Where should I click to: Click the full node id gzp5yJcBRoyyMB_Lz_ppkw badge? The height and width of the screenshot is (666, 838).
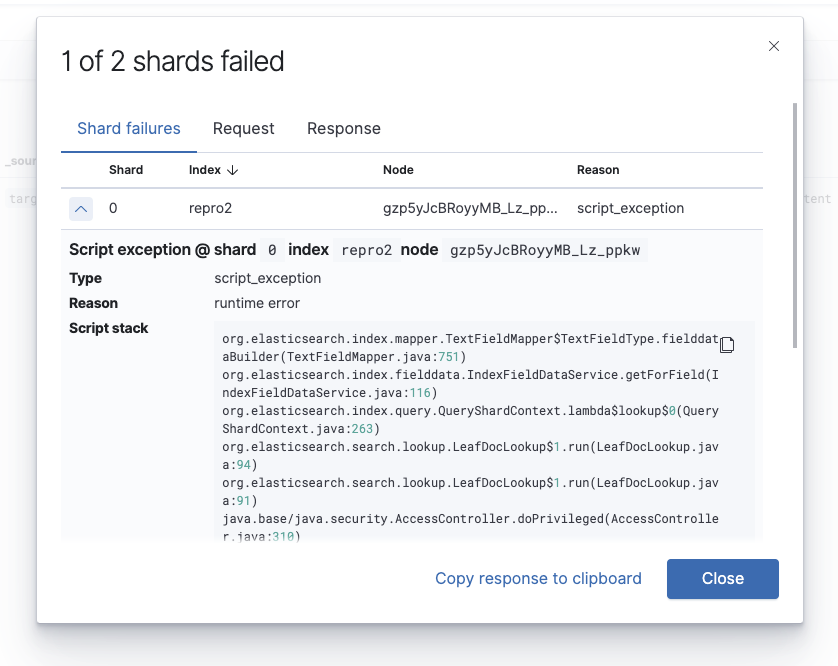tap(545, 250)
